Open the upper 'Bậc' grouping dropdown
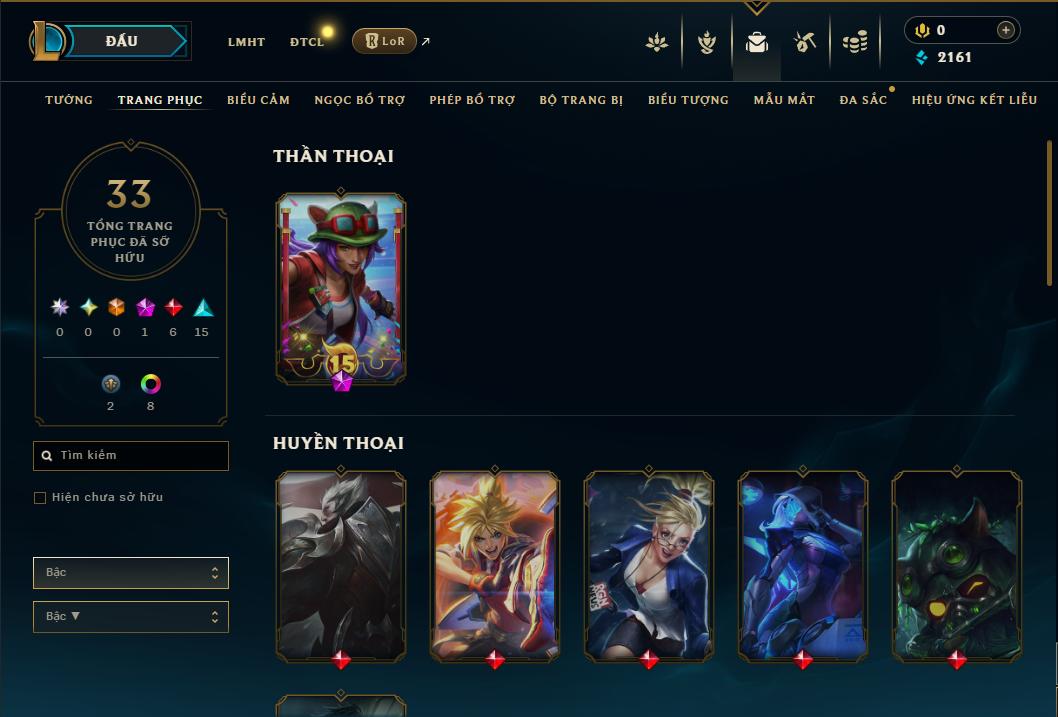Image resolution: width=1058 pixels, height=717 pixels. point(131,573)
